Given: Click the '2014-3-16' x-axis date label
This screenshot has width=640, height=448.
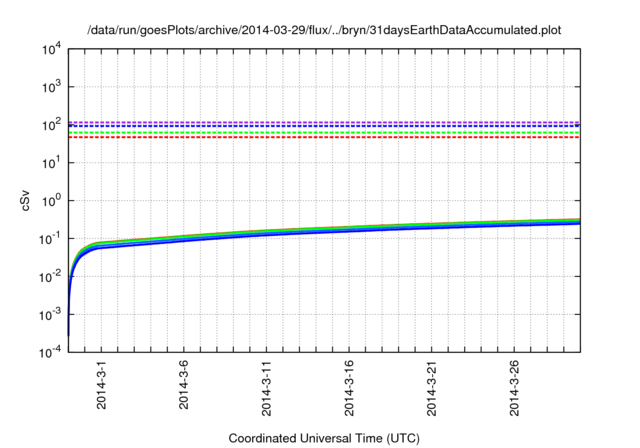Looking at the screenshot, I should point(349,388).
